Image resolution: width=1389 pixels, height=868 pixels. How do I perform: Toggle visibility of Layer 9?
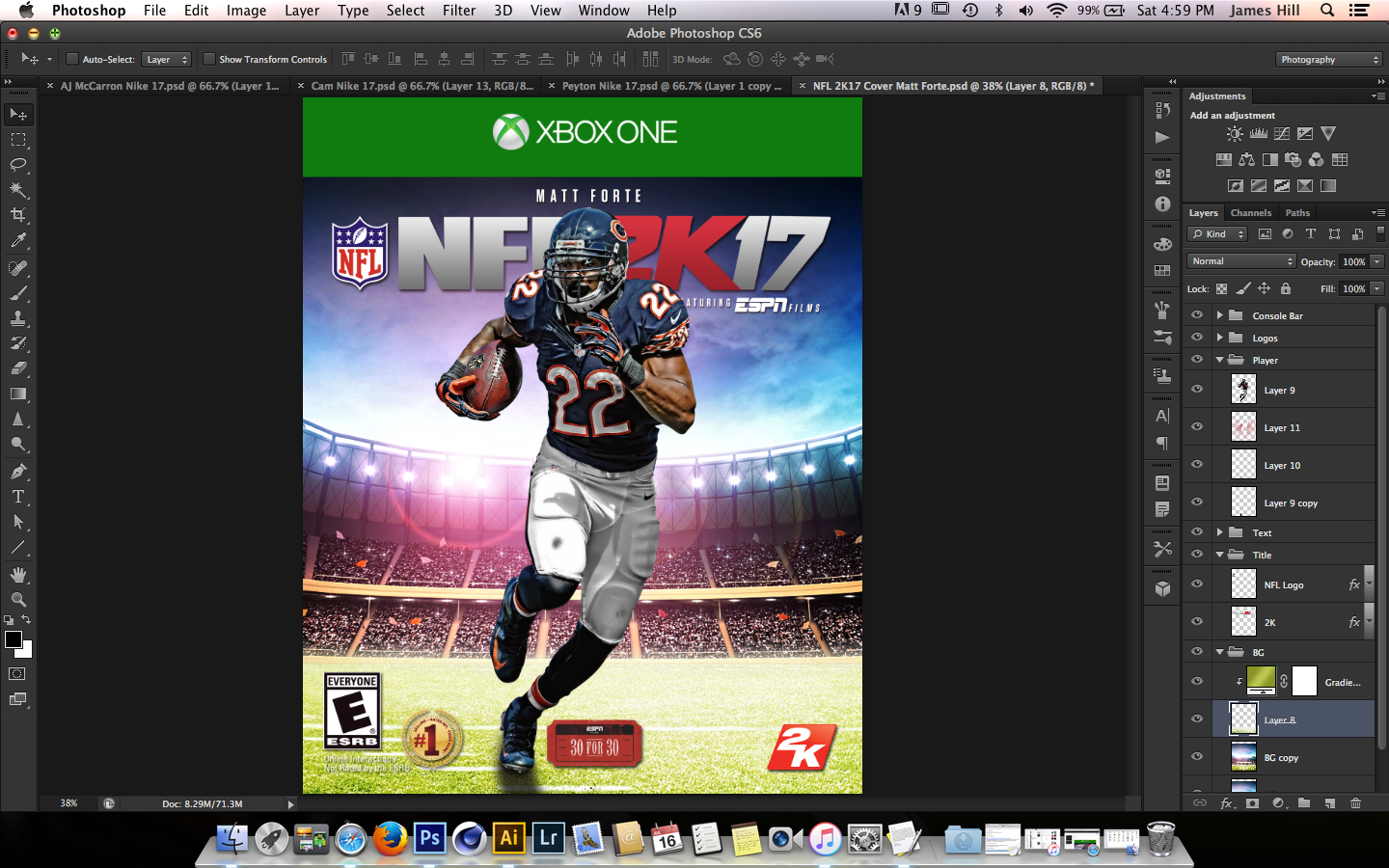[1197, 390]
